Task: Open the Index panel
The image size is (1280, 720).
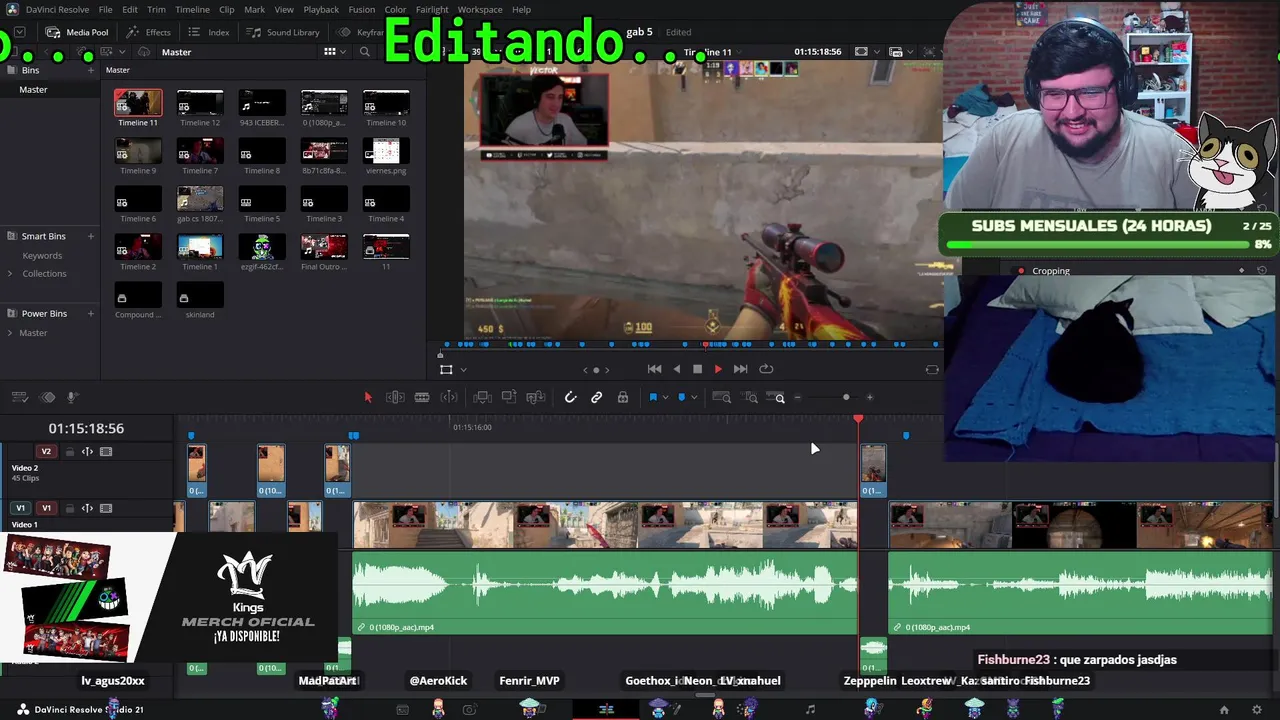Action: point(208,32)
